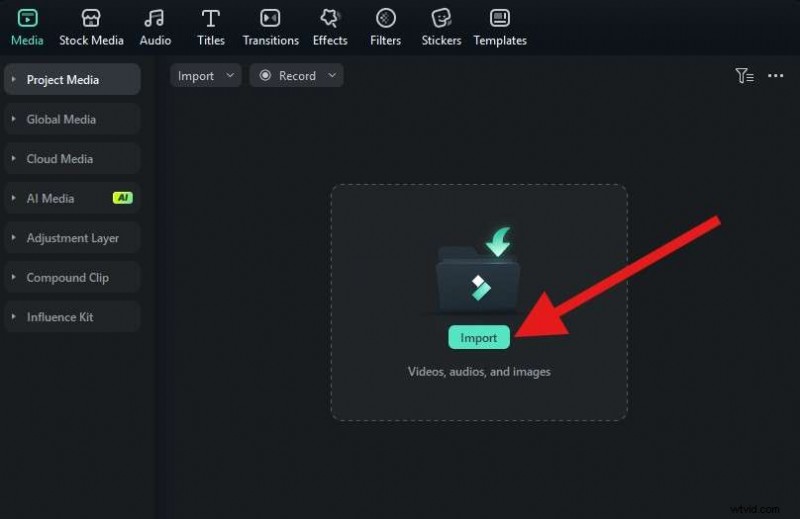Open the Record dropdown menu
This screenshot has width=800, height=519.
pyautogui.click(x=296, y=76)
